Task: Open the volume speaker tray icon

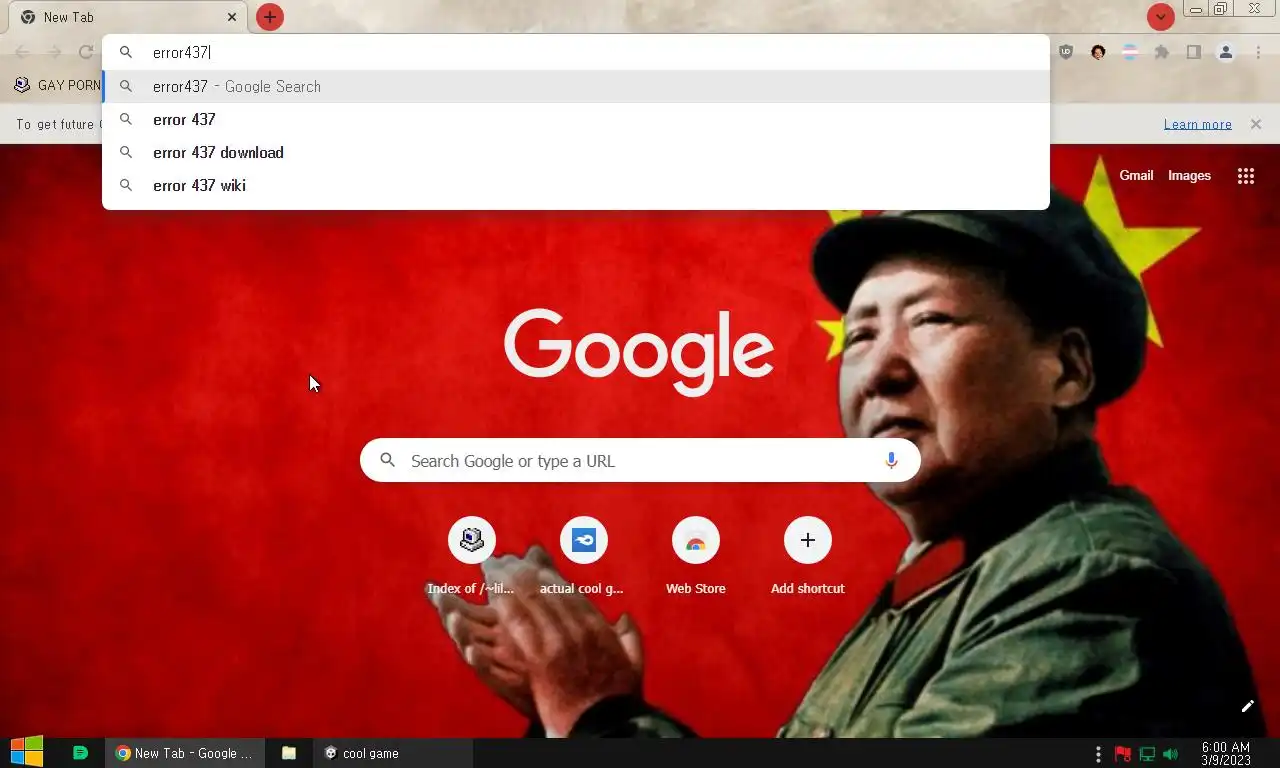Action: click(1171, 754)
